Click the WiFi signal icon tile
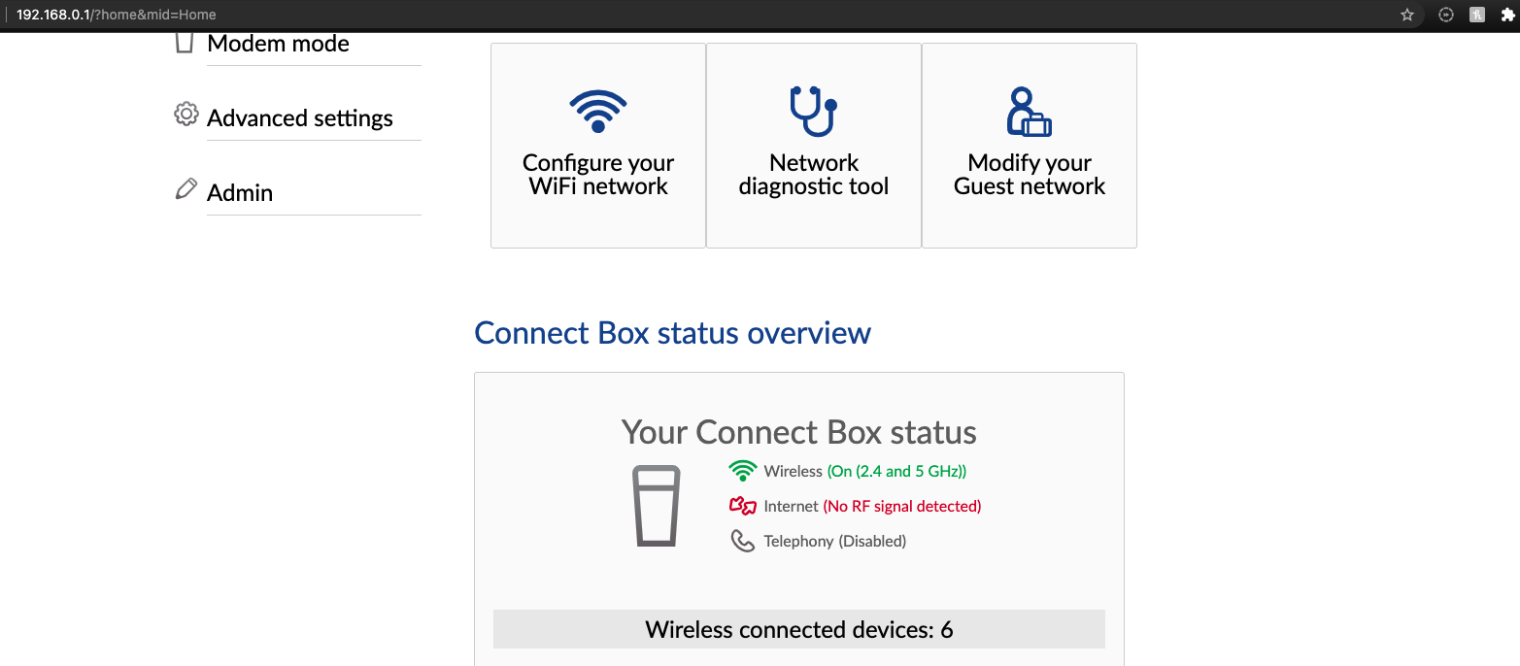The width and height of the screenshot is (1520, 666). pos(598,111)
